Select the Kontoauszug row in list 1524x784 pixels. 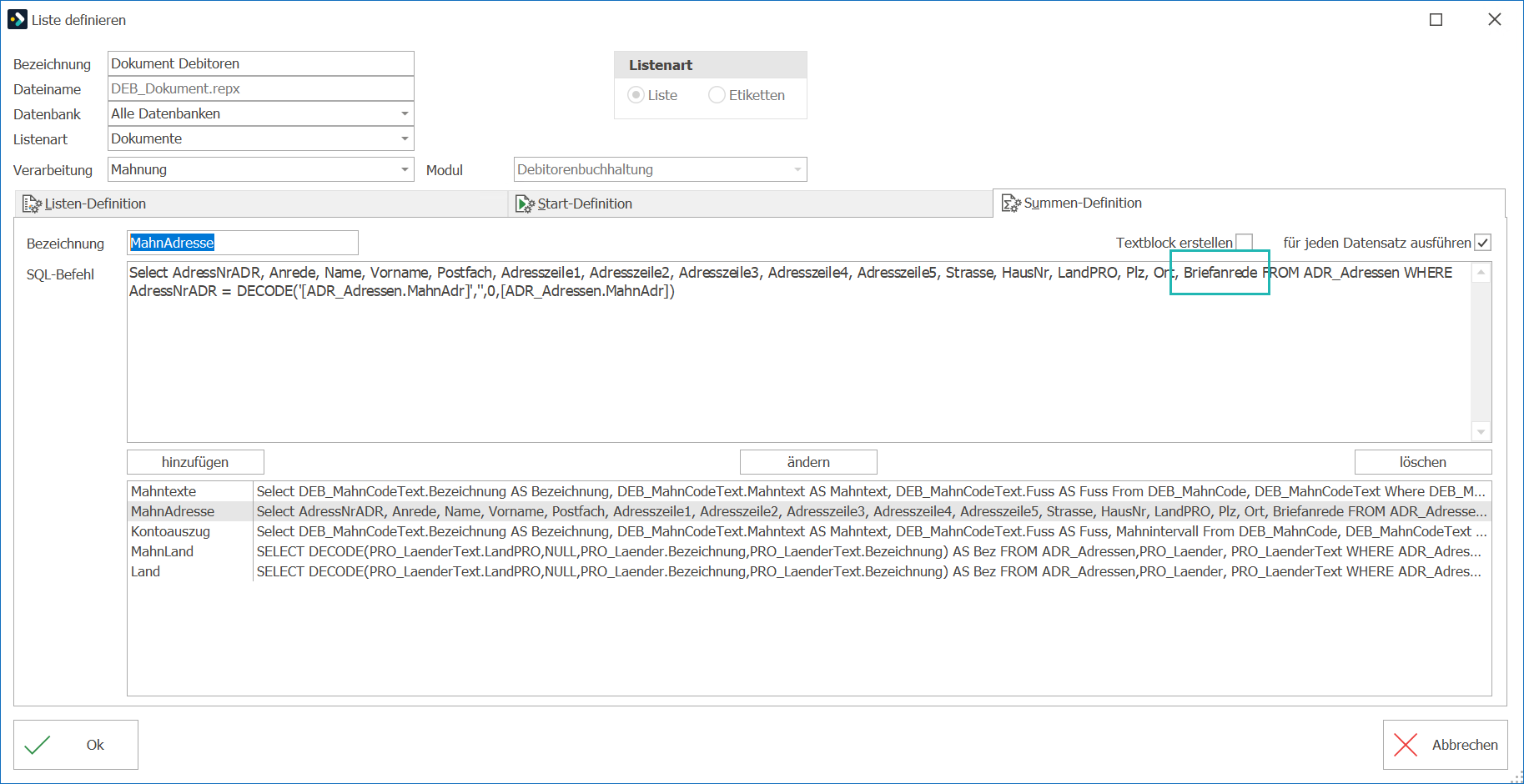click(x=809, y=531)
